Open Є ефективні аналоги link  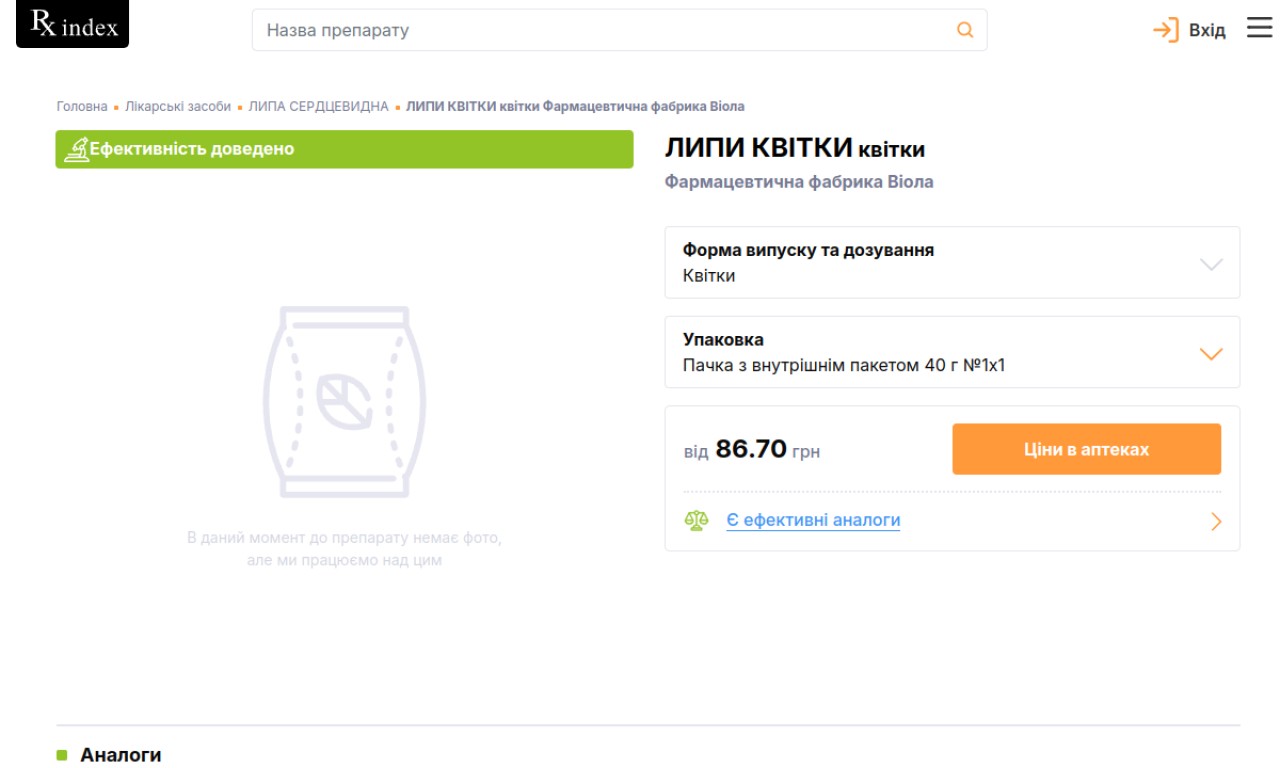click(813, 521)
